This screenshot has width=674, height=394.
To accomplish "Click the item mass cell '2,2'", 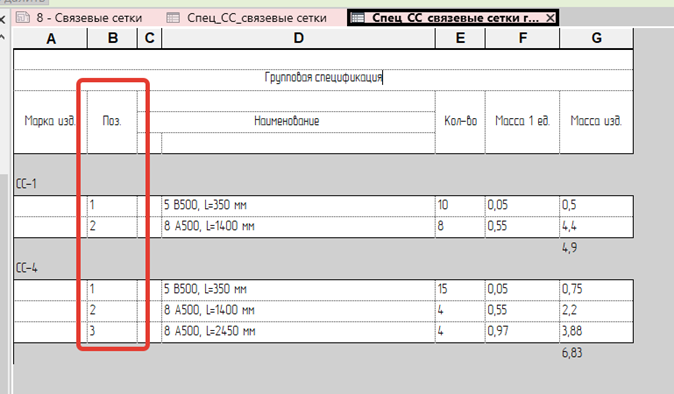I will click(x=596, y=311).
